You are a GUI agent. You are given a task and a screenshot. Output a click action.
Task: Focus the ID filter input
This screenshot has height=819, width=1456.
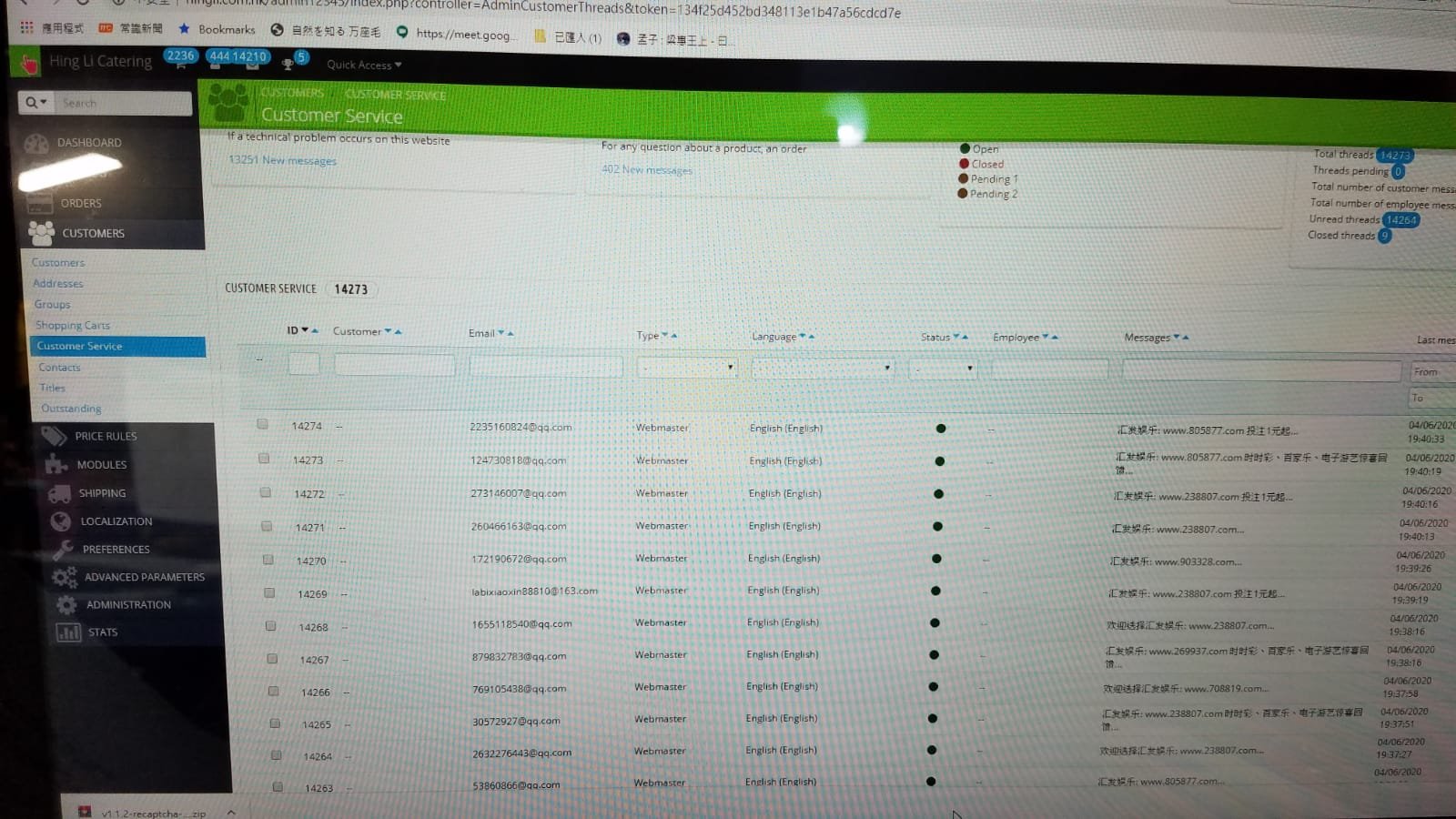tap(304, 364)
